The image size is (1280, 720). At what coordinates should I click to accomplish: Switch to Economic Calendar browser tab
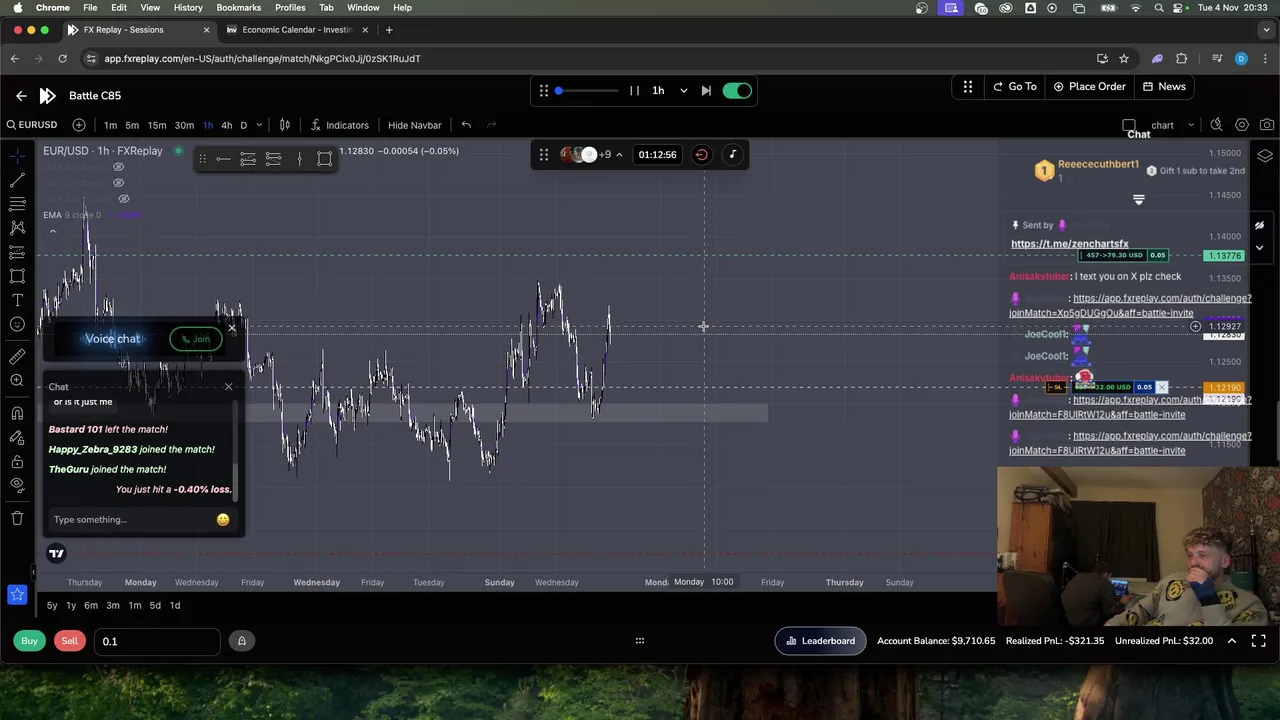(x=296, y=30)
